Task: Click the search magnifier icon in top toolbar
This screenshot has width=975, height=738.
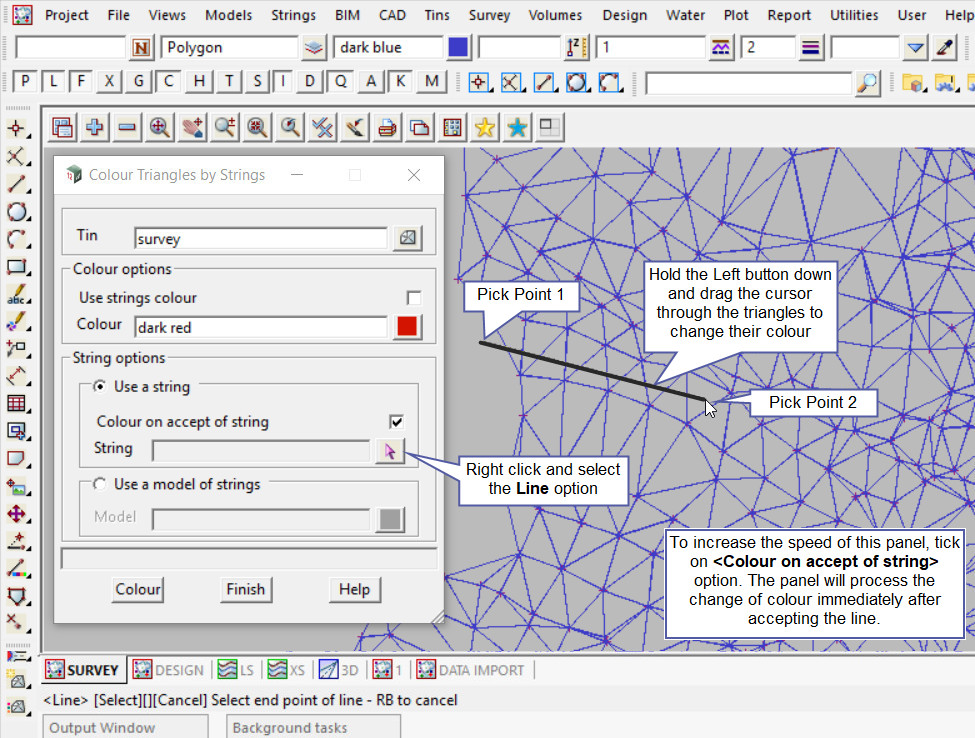Action: click(x=867, y=82)
